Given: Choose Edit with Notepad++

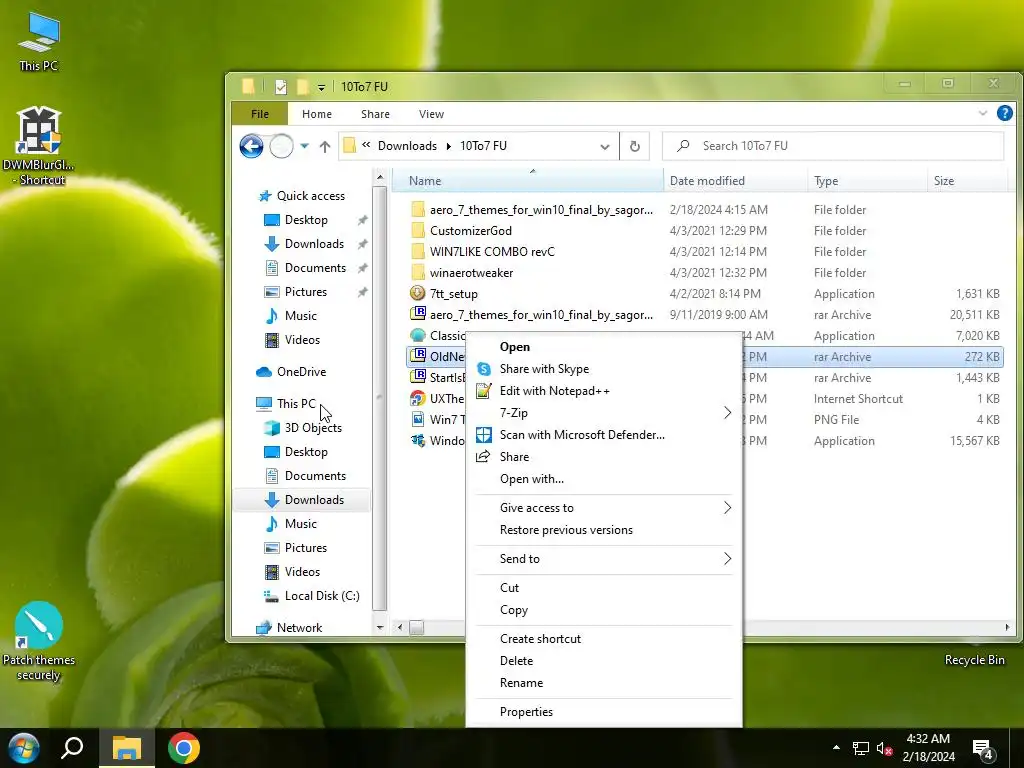Looking at the screenshot, I should click(604, 391).
